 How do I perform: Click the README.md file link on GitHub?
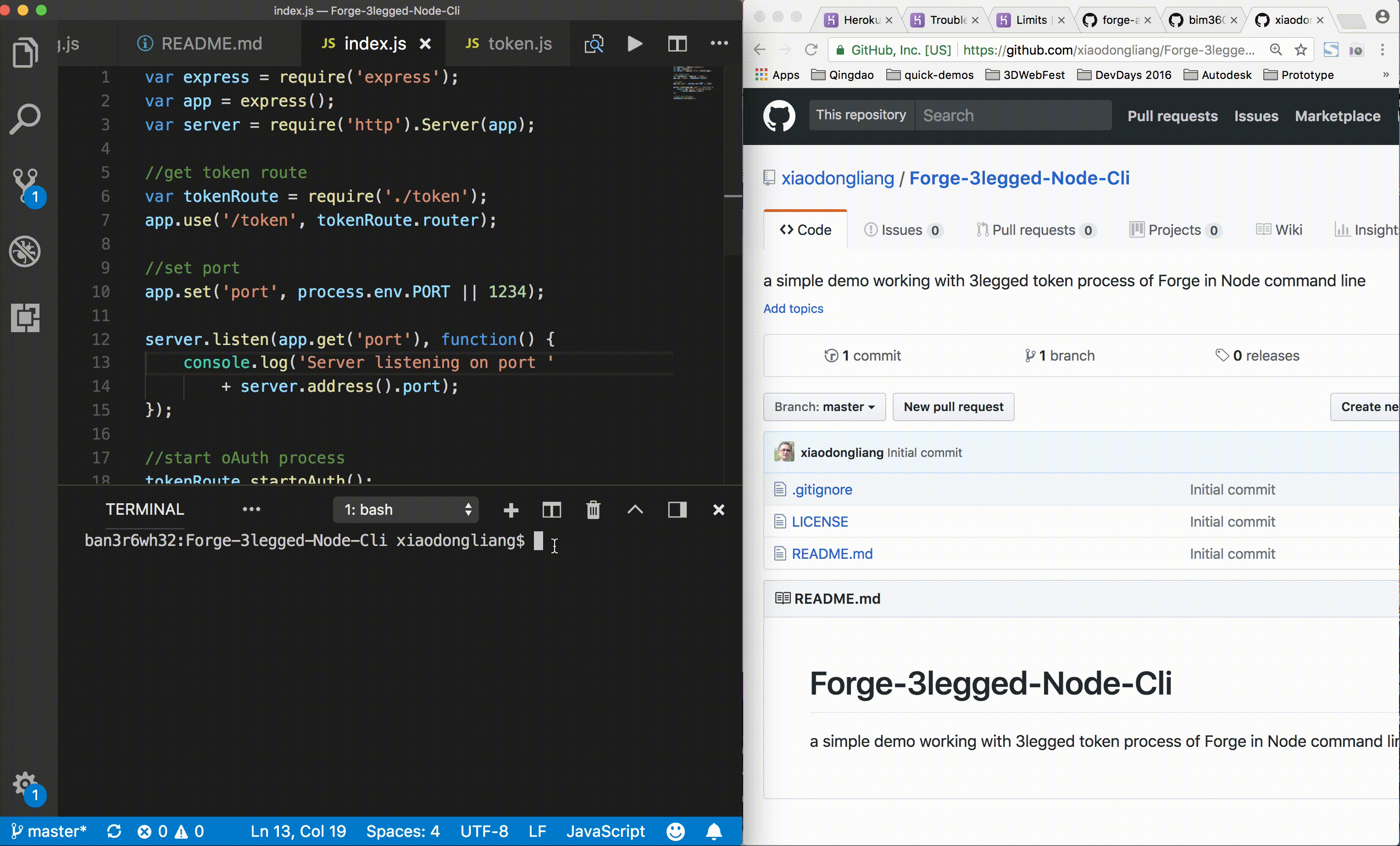[832, 553]
